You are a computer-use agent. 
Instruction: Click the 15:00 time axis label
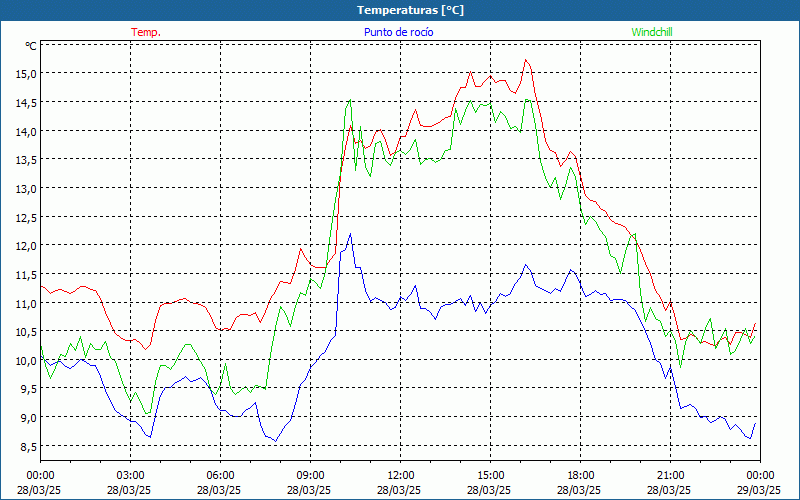pos(490,476)
